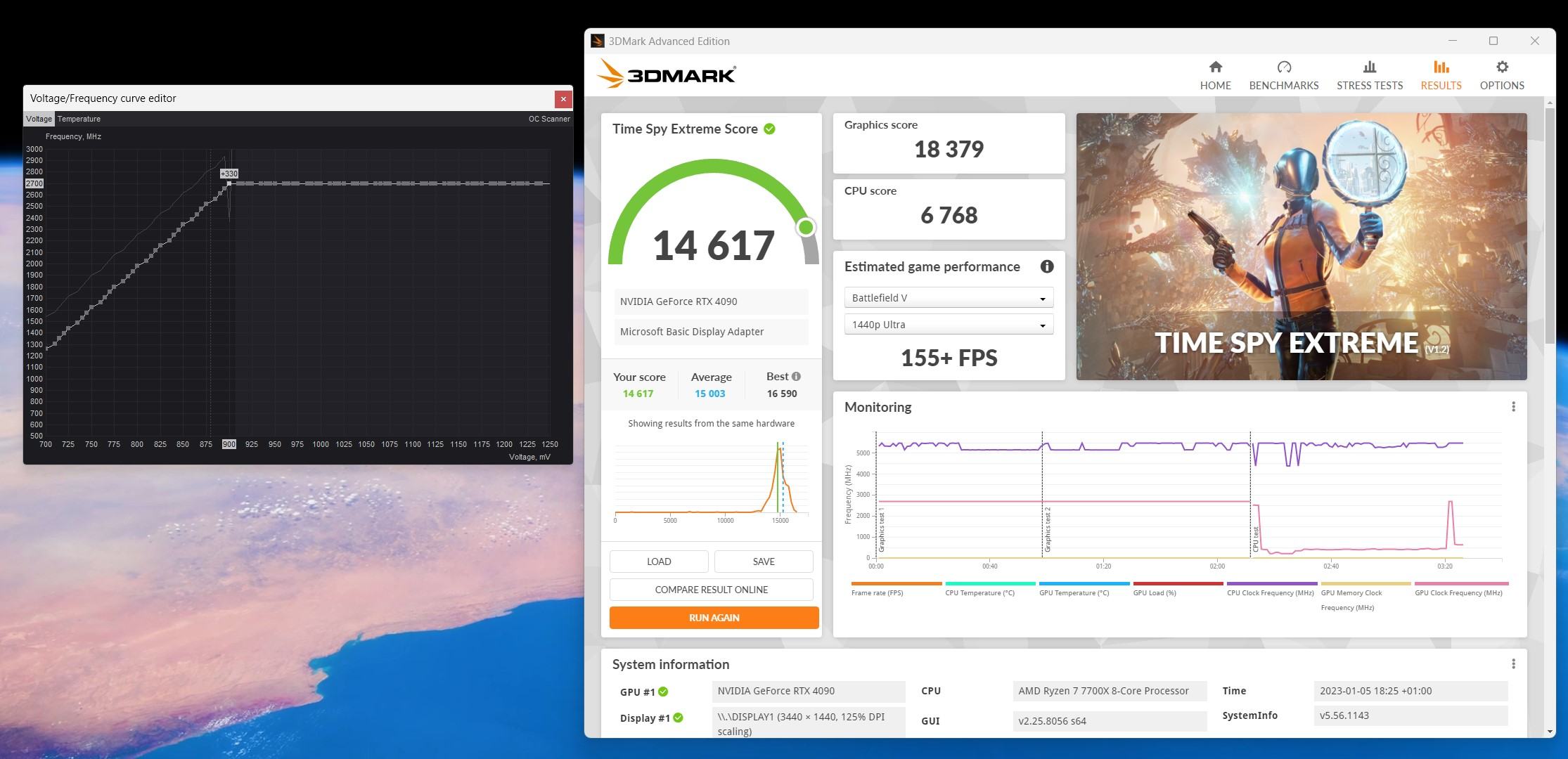Image resolution: width=1568 pixels, height=759 pixels.
Task: Click the SystemInfo version v5.56.1143
Action: [1410, 715]
